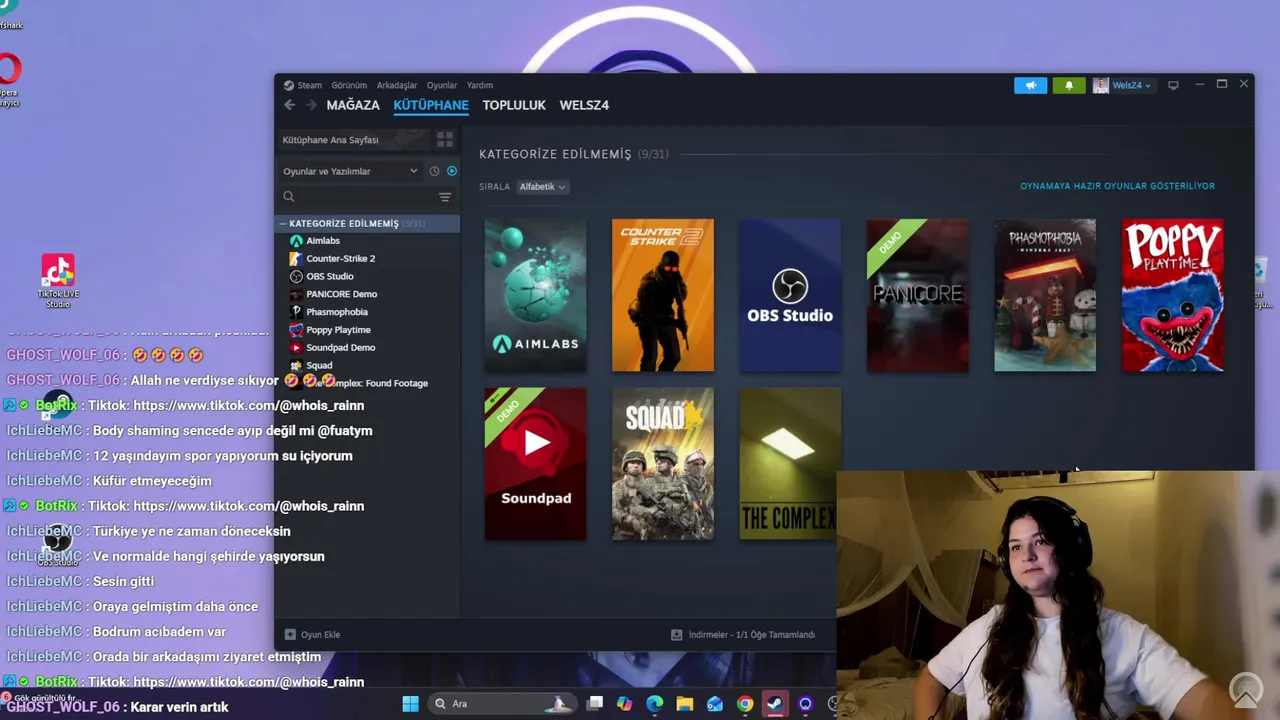1280x720 pixels.
Task: Go forward with Steam's right arrow
Action: tap(311, 105)
